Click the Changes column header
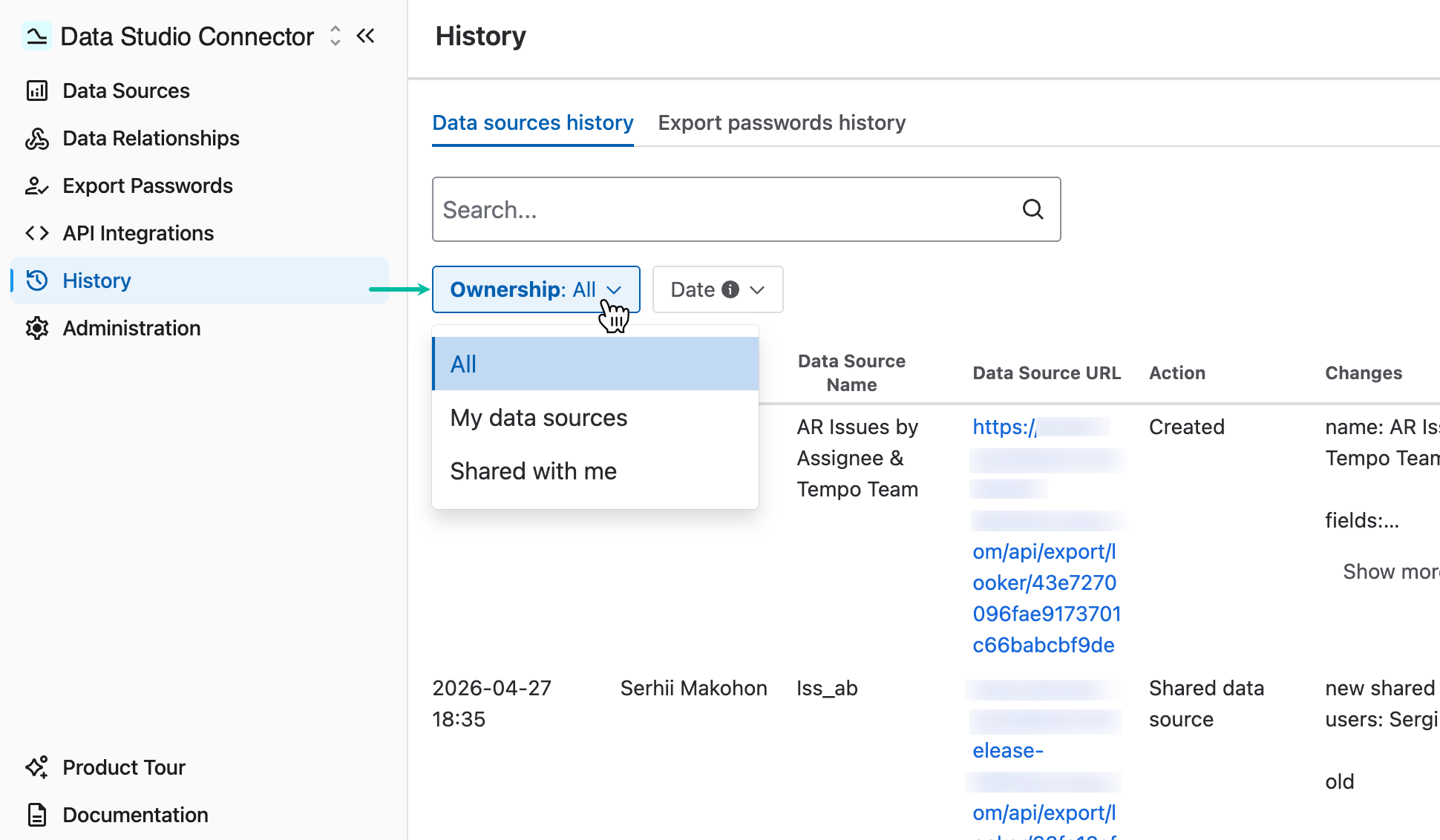1440x840 pixels. click(1364, 373)
